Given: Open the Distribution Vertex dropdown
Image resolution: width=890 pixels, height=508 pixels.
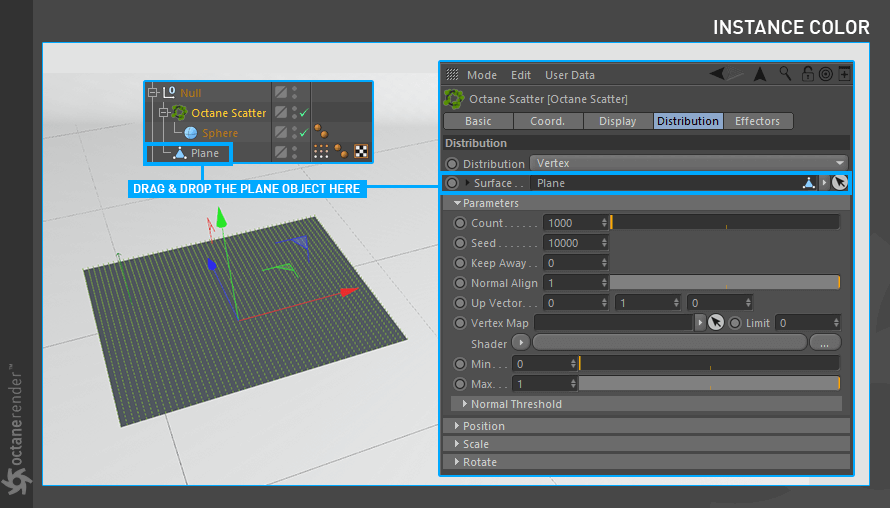Looking at the screenshot, I should pos(689,163).
